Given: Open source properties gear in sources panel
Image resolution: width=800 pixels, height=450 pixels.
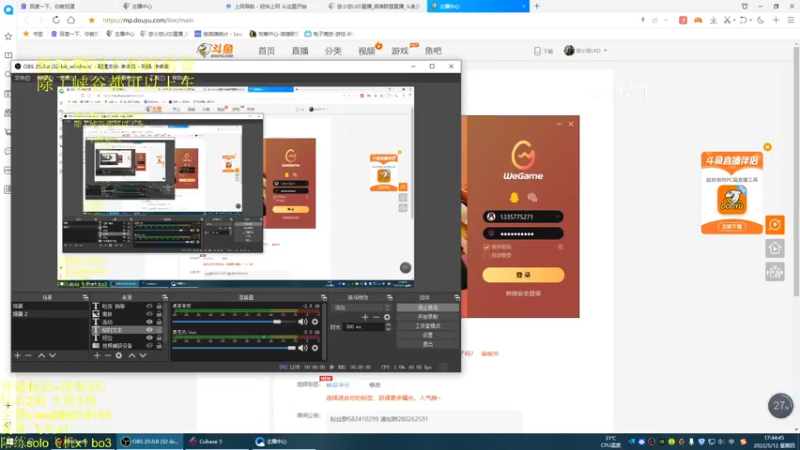Looking at the screenshot, I should click(x=119, y=355).
